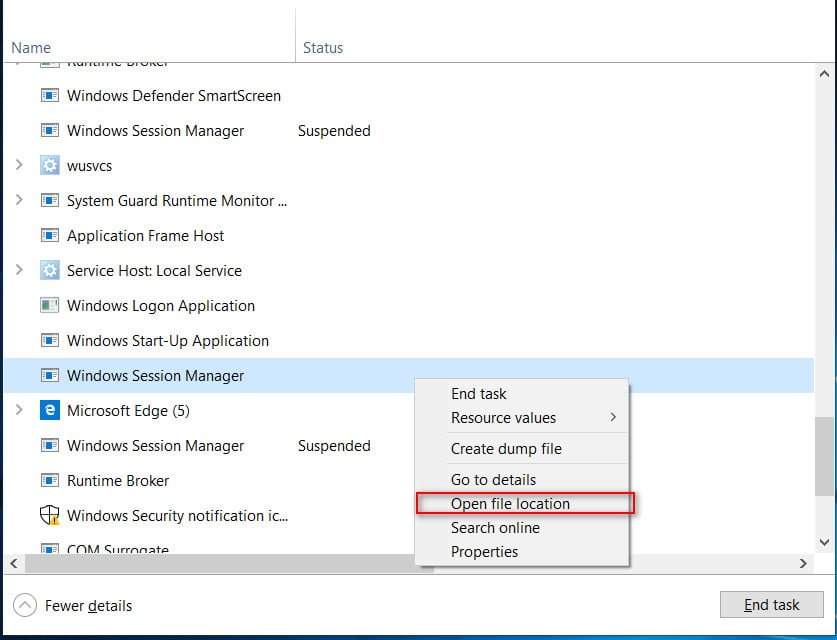Image resolution: width=837 pixels, height=640 pixels.
Task: Click the Windows Security notification shield icon
Action: coord(49,516)
